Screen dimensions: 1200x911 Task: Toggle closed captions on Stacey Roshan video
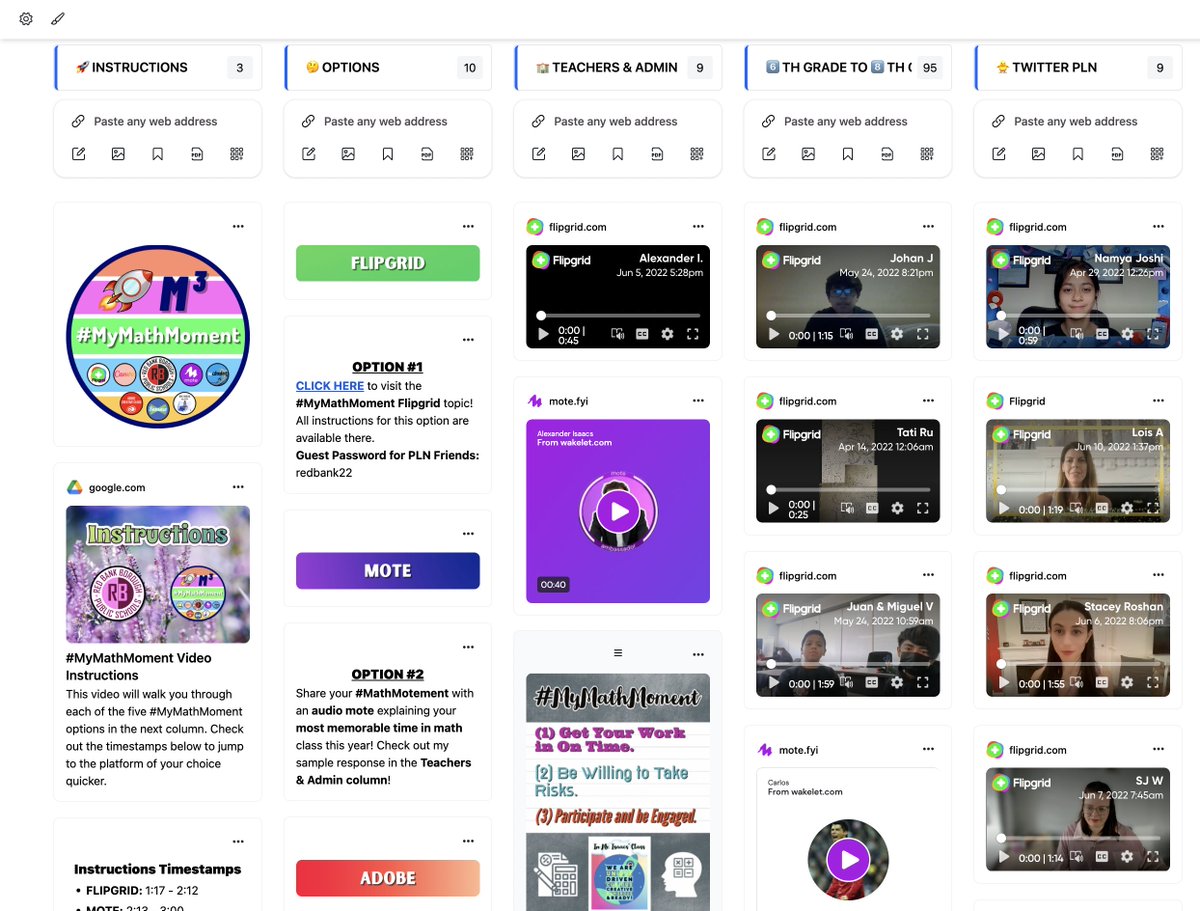pyautogui.click(x=1102, y=684)
